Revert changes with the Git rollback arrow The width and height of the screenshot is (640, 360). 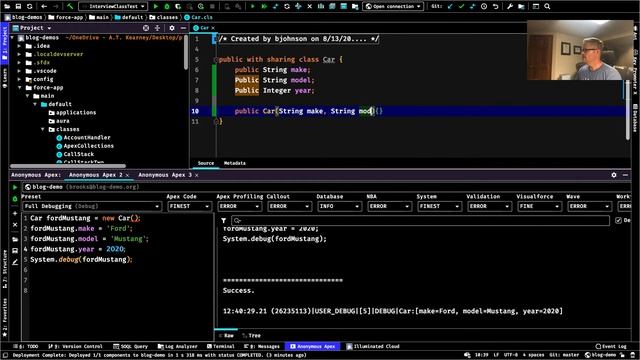pyautogui.click(x=495, y=7)
